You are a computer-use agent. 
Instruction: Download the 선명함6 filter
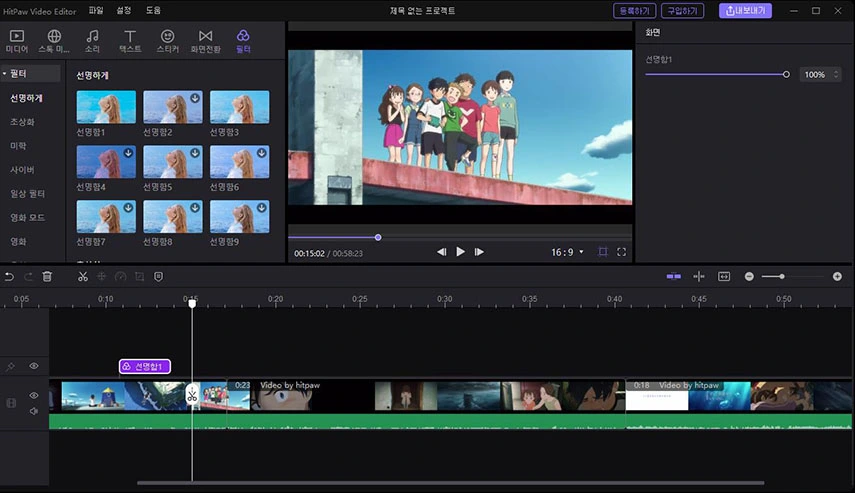[262, 153]
